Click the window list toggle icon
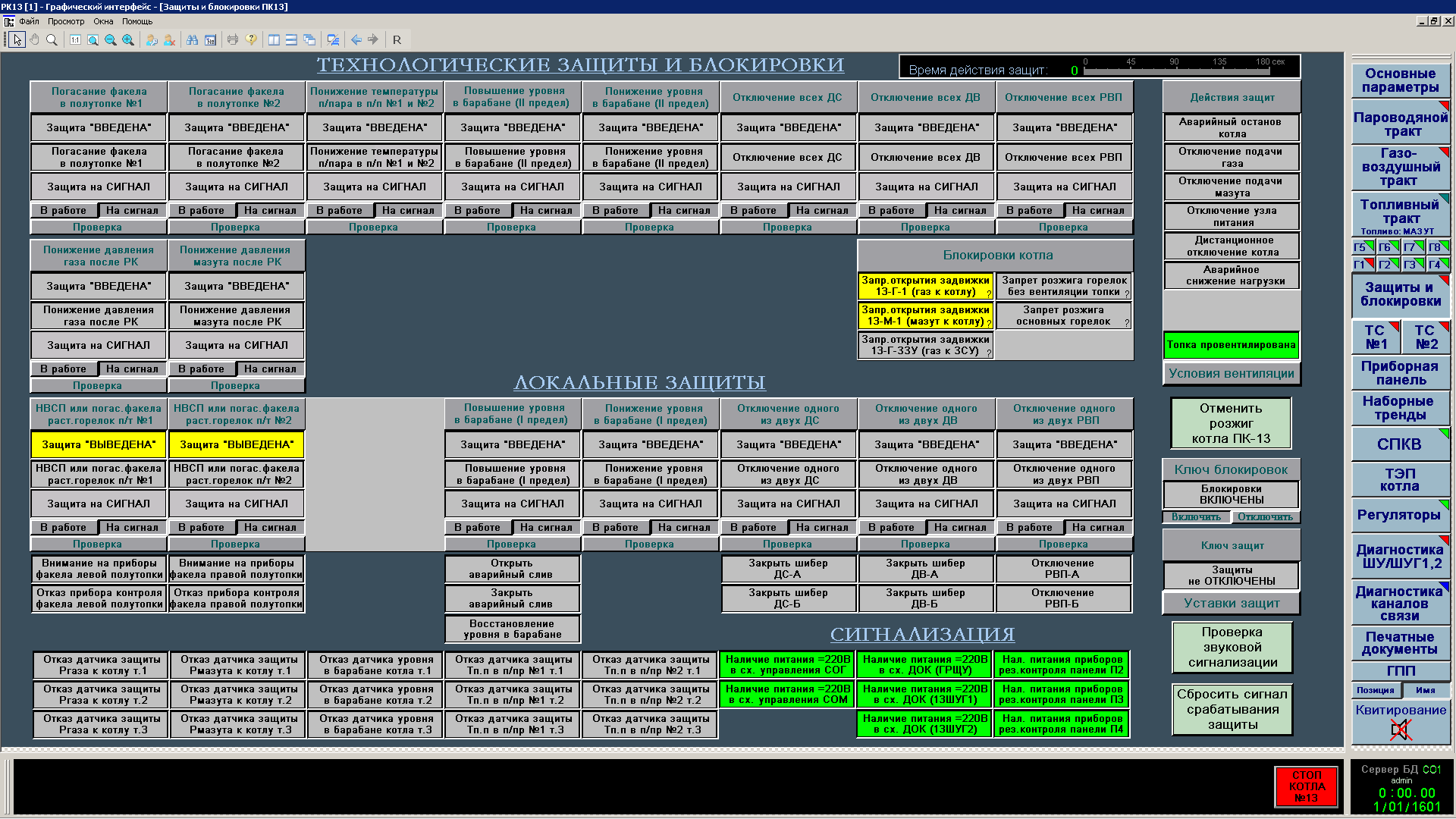 [333, 39]
